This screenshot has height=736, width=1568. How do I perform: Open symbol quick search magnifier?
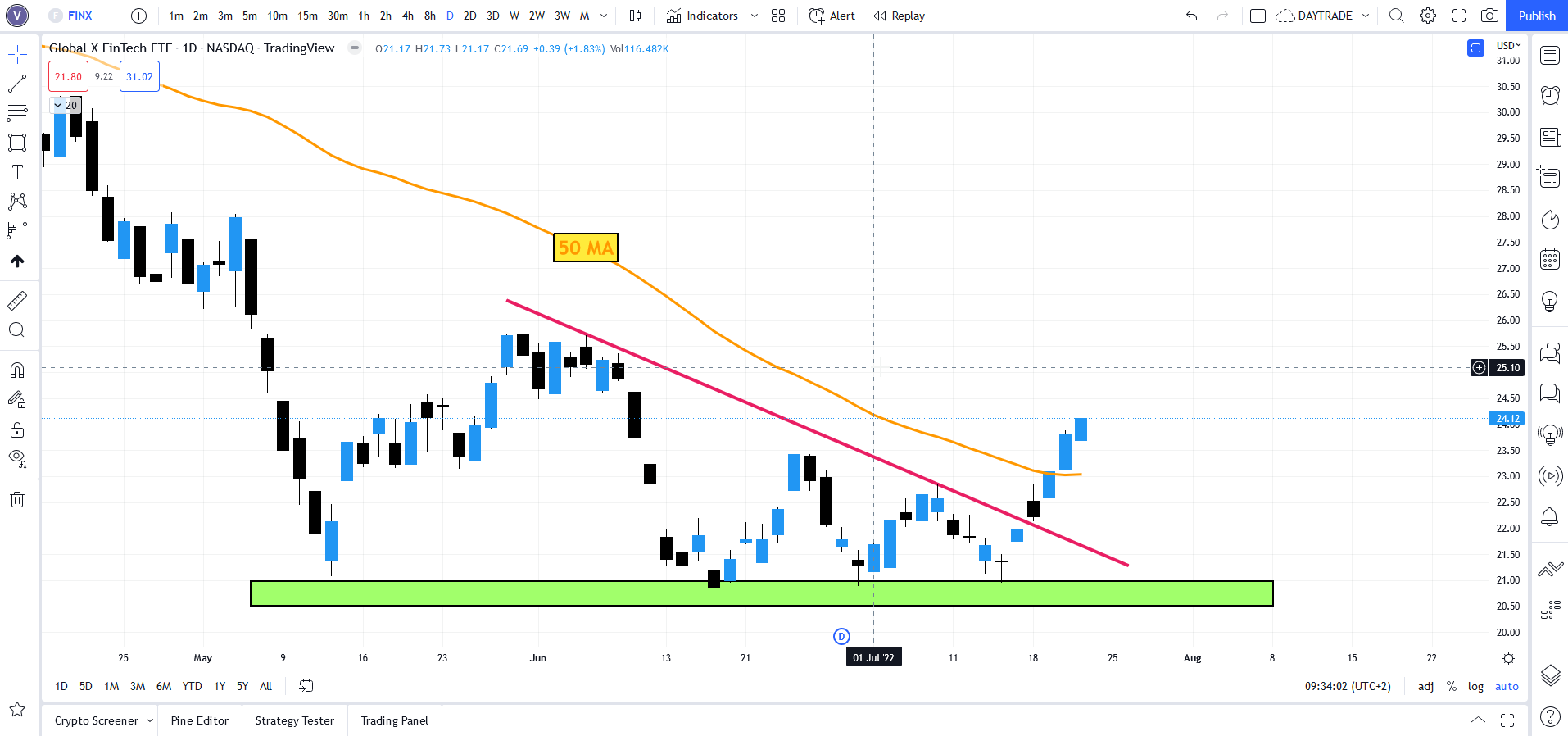pos(1397,16)
